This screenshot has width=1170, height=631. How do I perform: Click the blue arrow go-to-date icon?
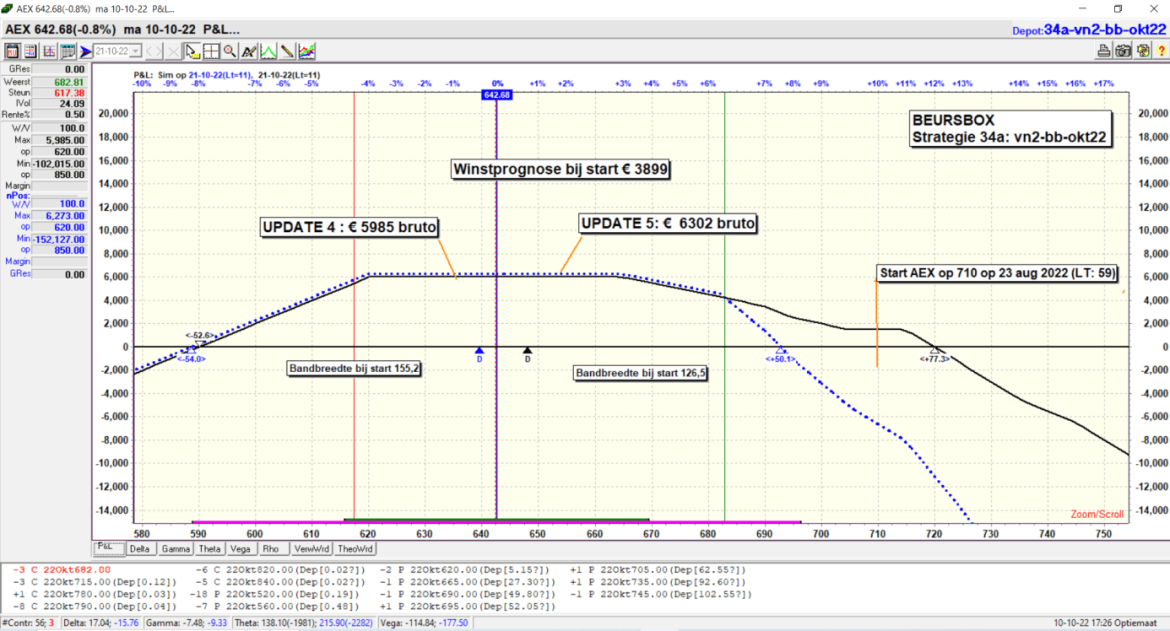pyautogui.click(x=86, y=51)
